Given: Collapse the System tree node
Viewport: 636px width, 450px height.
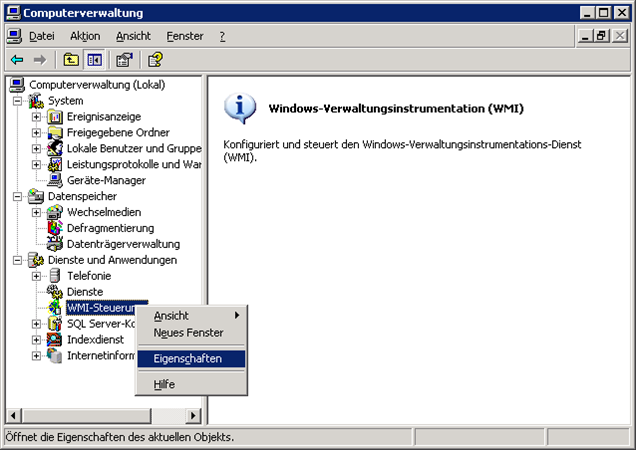Looking at the screenshot, I should pos(17,101).
